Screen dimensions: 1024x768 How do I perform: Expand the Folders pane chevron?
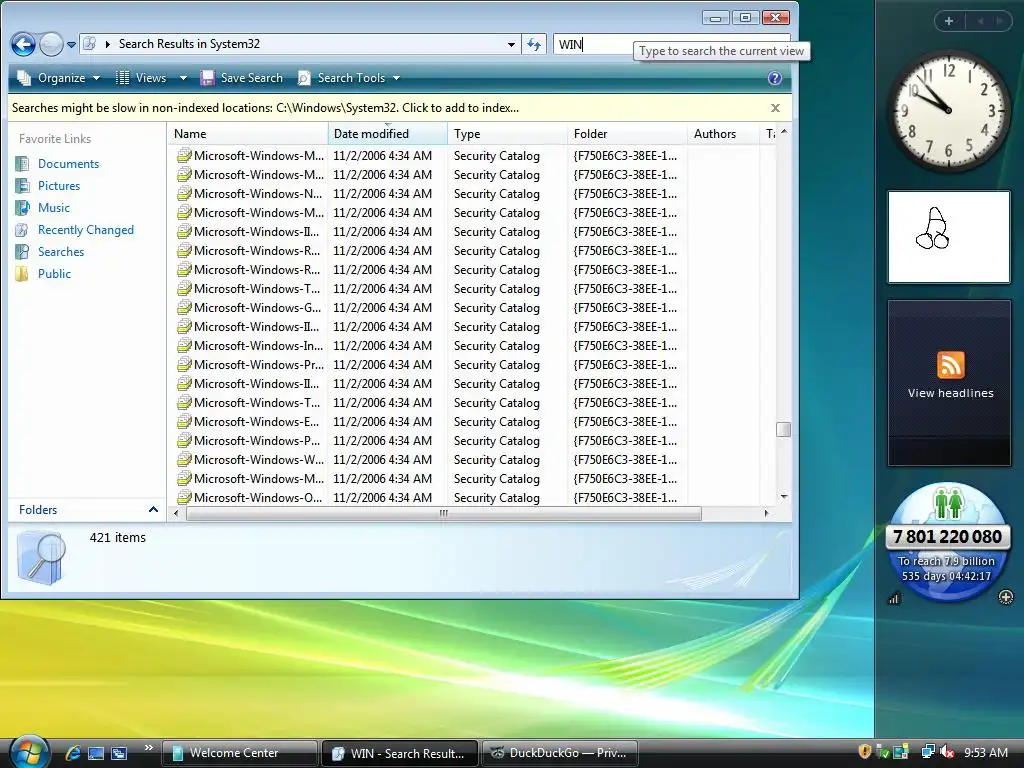153,509
